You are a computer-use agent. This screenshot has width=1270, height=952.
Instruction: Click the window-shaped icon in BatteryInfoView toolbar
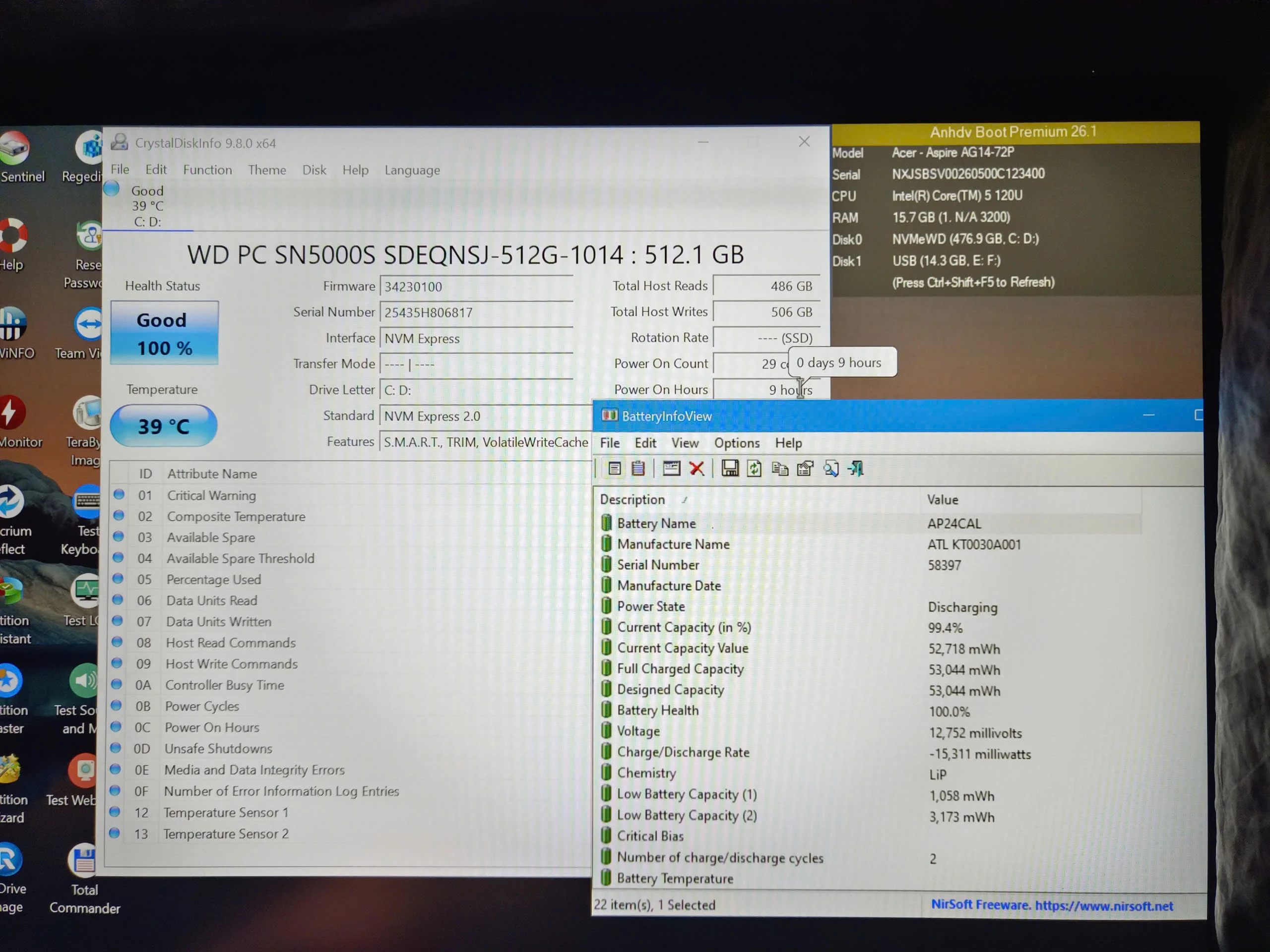click(671, 469)
